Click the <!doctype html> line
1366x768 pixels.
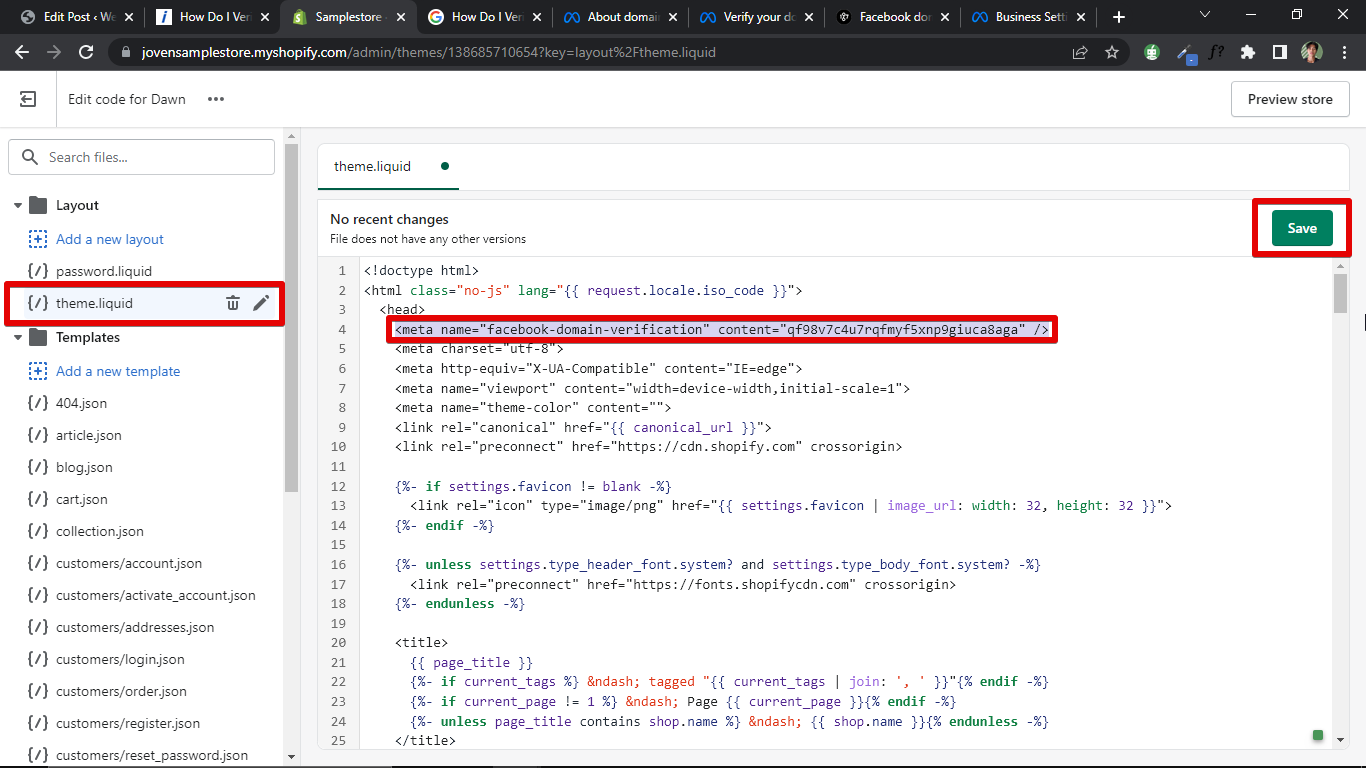[421, 270]
